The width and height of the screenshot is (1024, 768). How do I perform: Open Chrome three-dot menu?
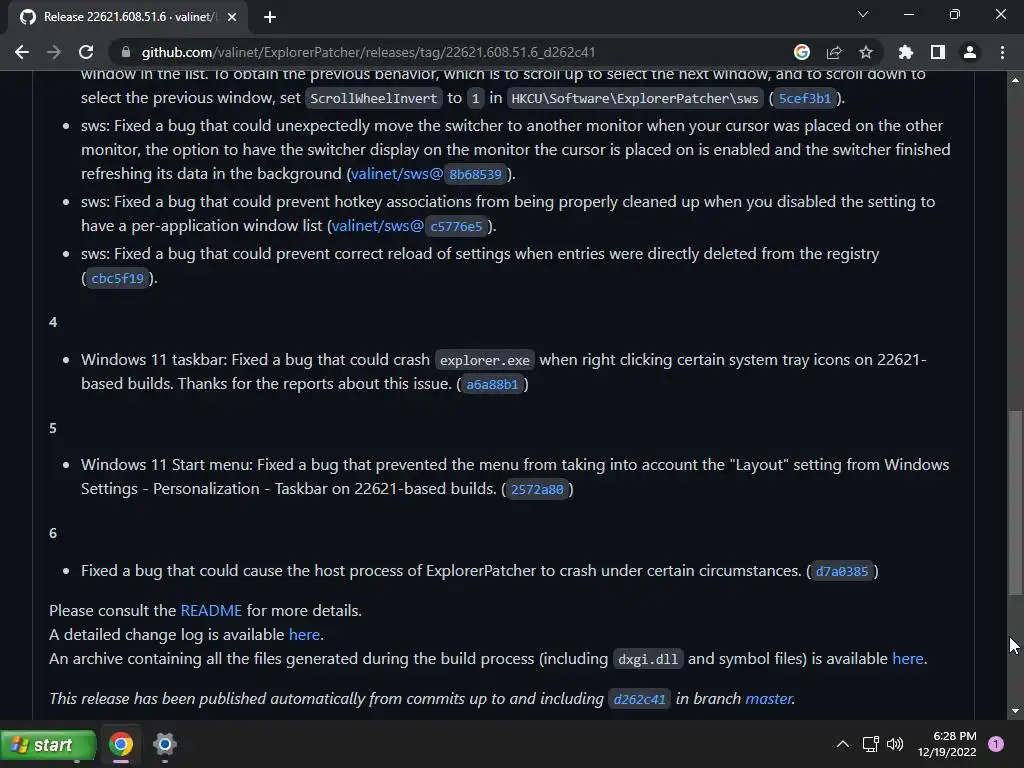pyautogui.click(x=1002, y=52)
